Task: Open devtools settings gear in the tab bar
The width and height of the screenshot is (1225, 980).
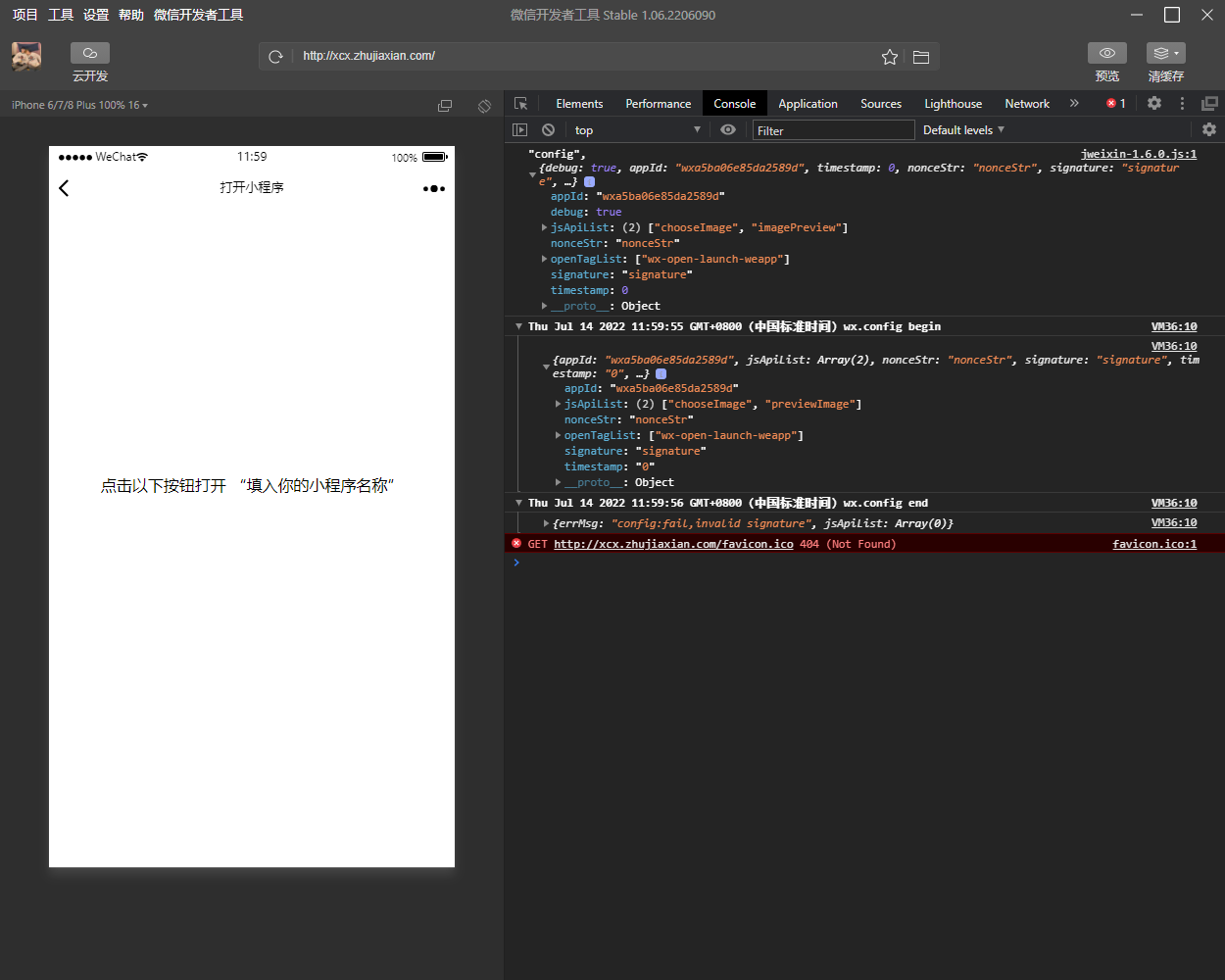Action: tap(1154, 103)
